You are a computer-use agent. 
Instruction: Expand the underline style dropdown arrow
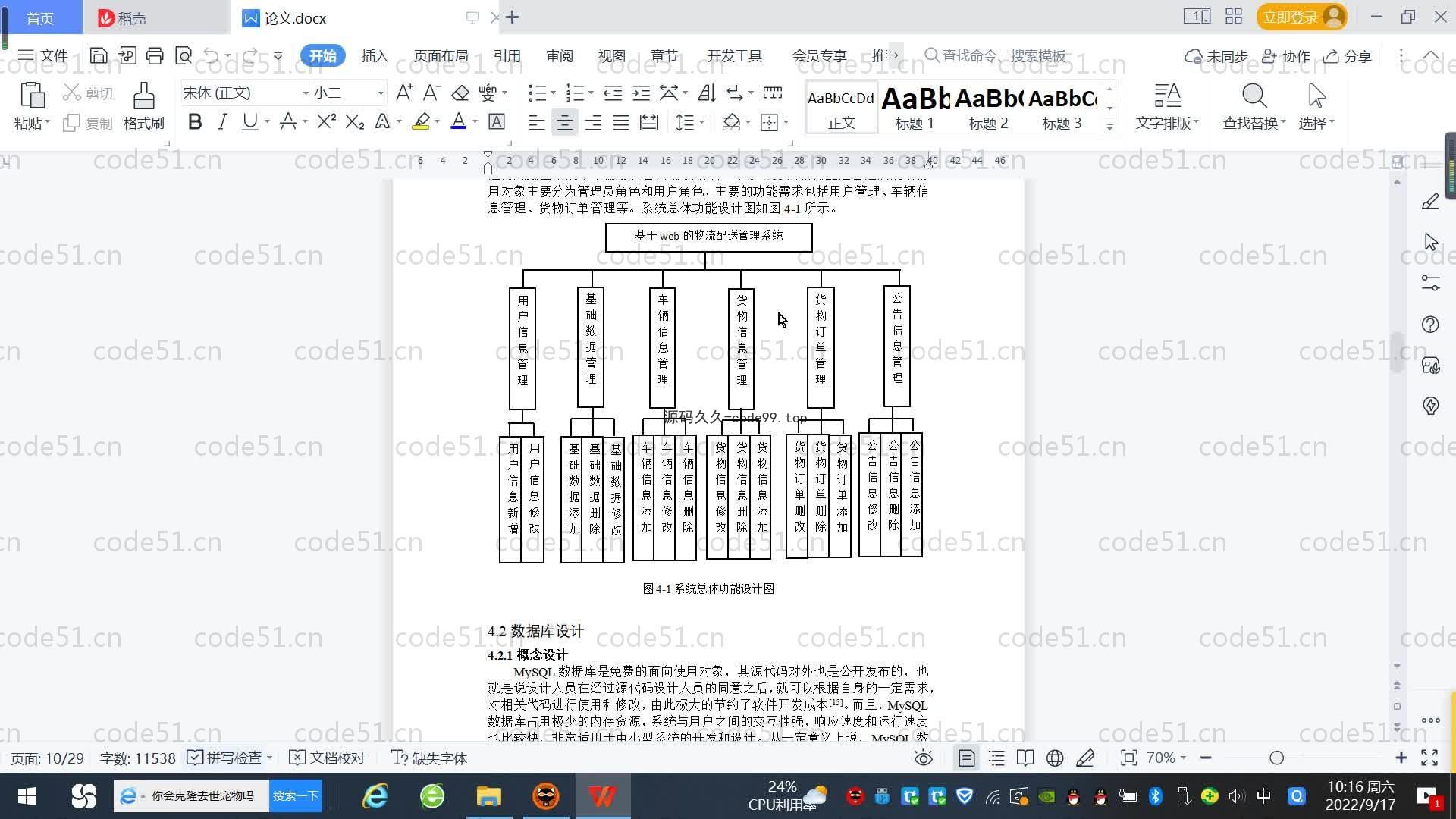point(267,122)
